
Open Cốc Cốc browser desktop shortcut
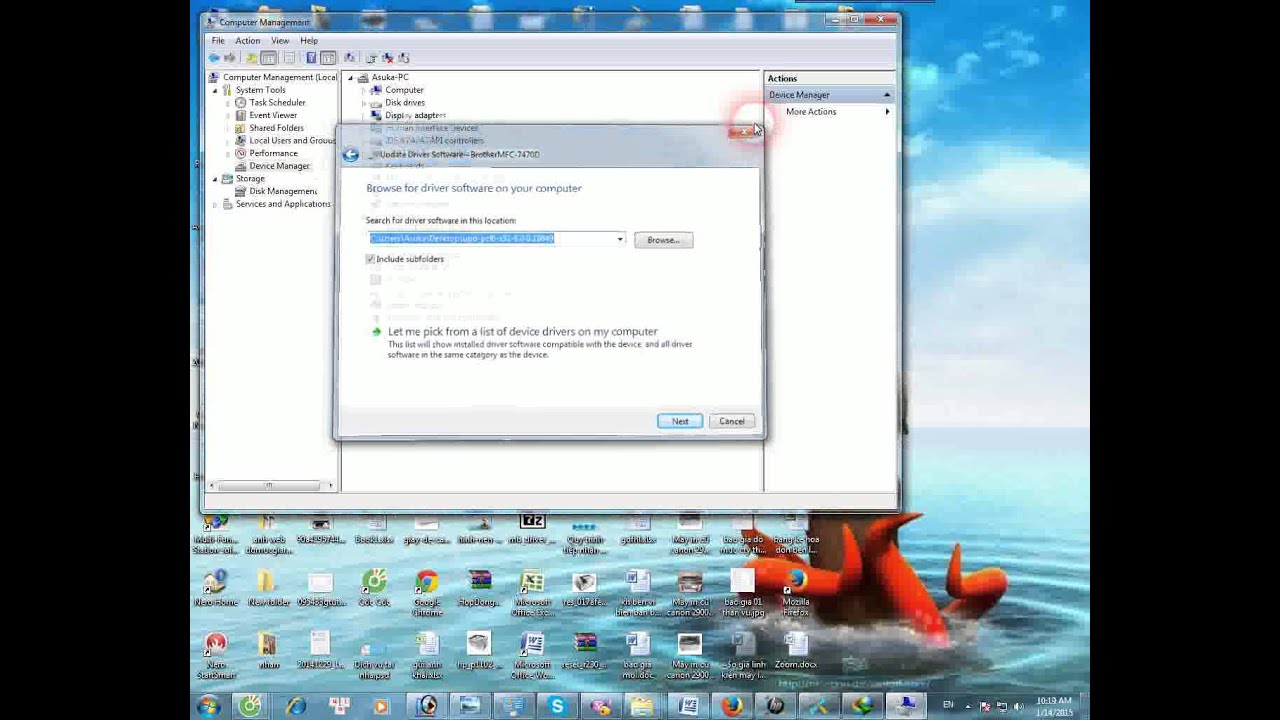(x=374, y=588)
